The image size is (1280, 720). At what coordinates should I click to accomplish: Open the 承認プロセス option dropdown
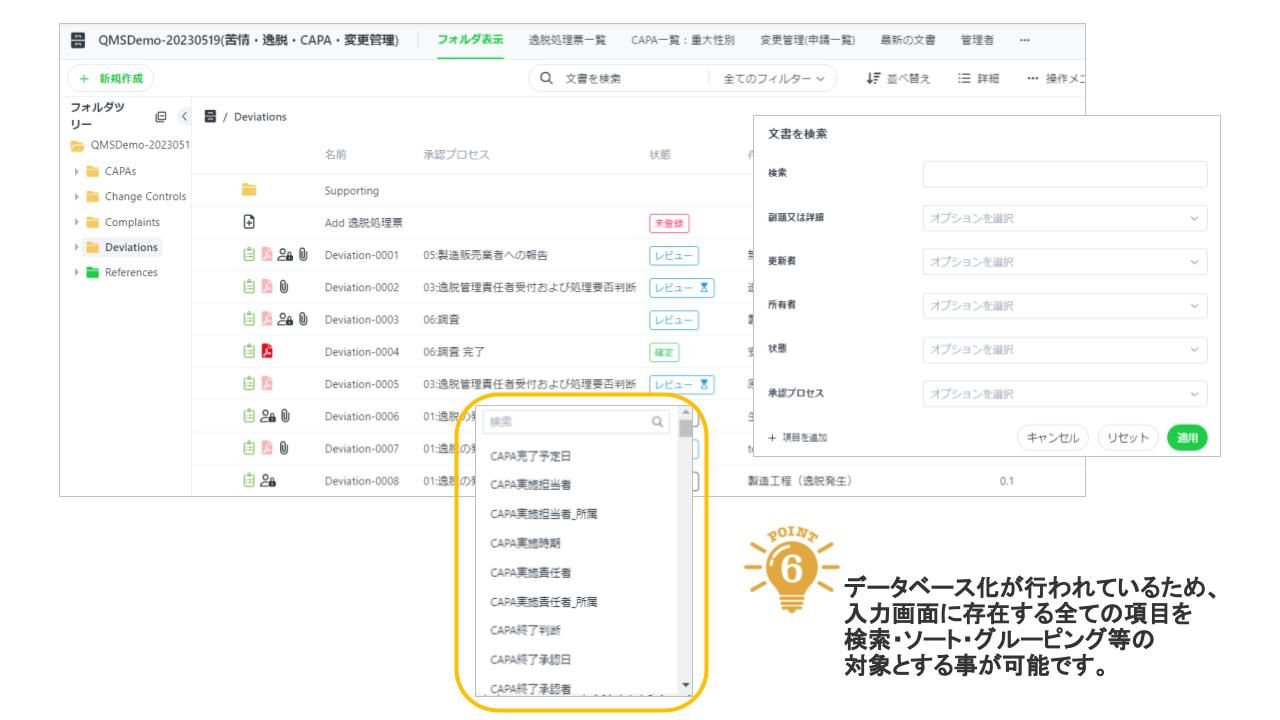coord(1064,394)
